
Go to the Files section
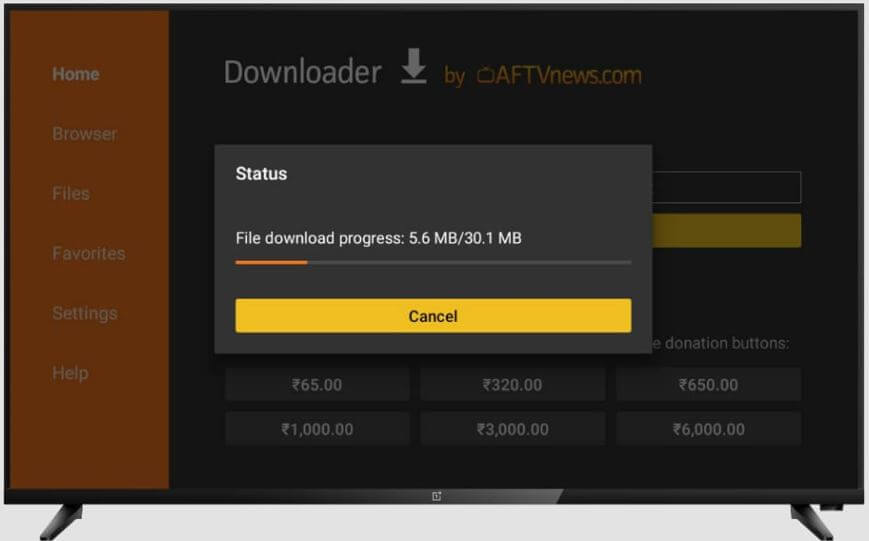tap(71, 193)
